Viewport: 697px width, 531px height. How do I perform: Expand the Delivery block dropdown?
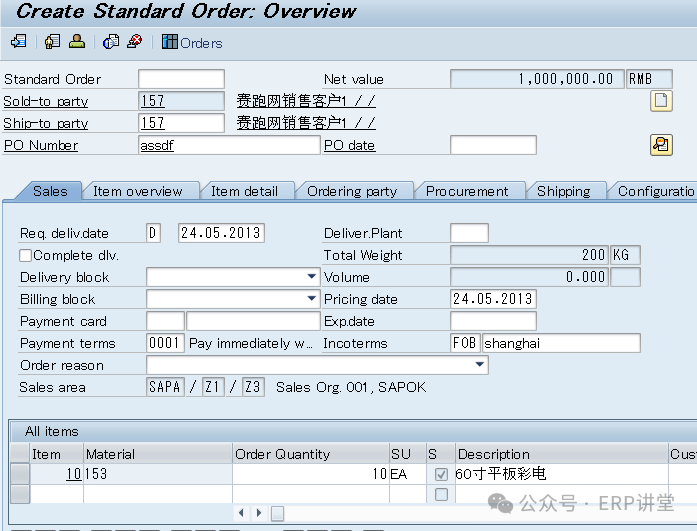point(312,277)
